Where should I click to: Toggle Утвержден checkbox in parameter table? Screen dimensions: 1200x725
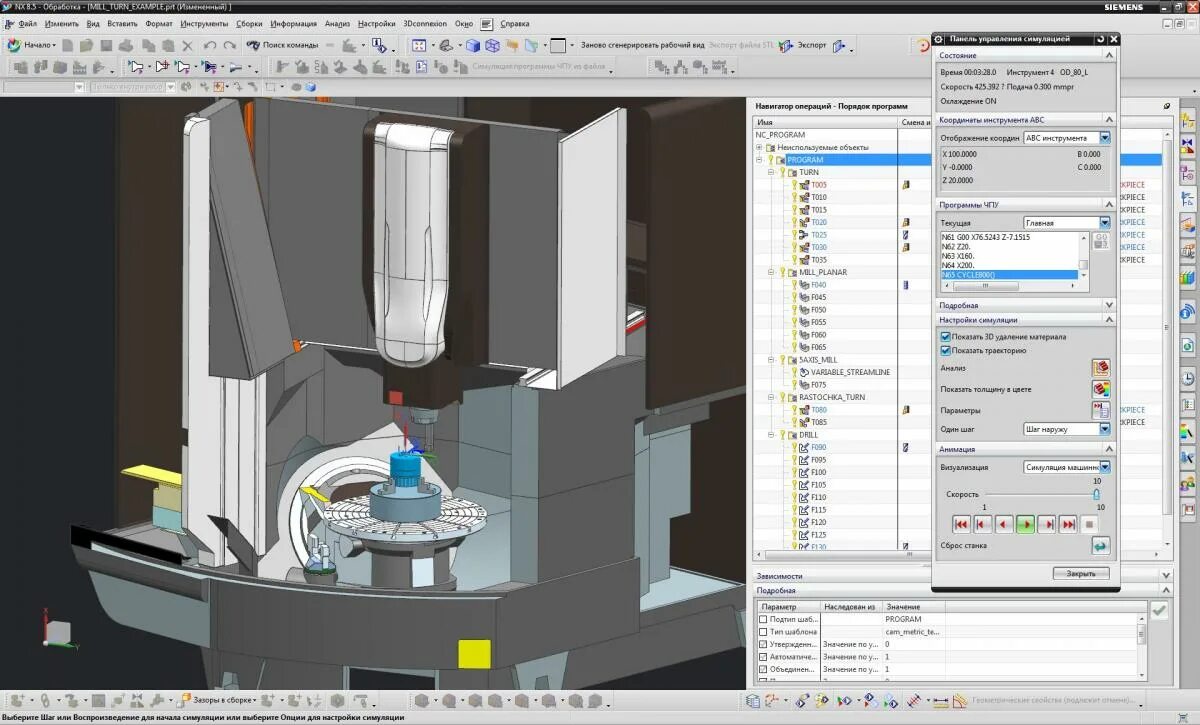point(763,645)
